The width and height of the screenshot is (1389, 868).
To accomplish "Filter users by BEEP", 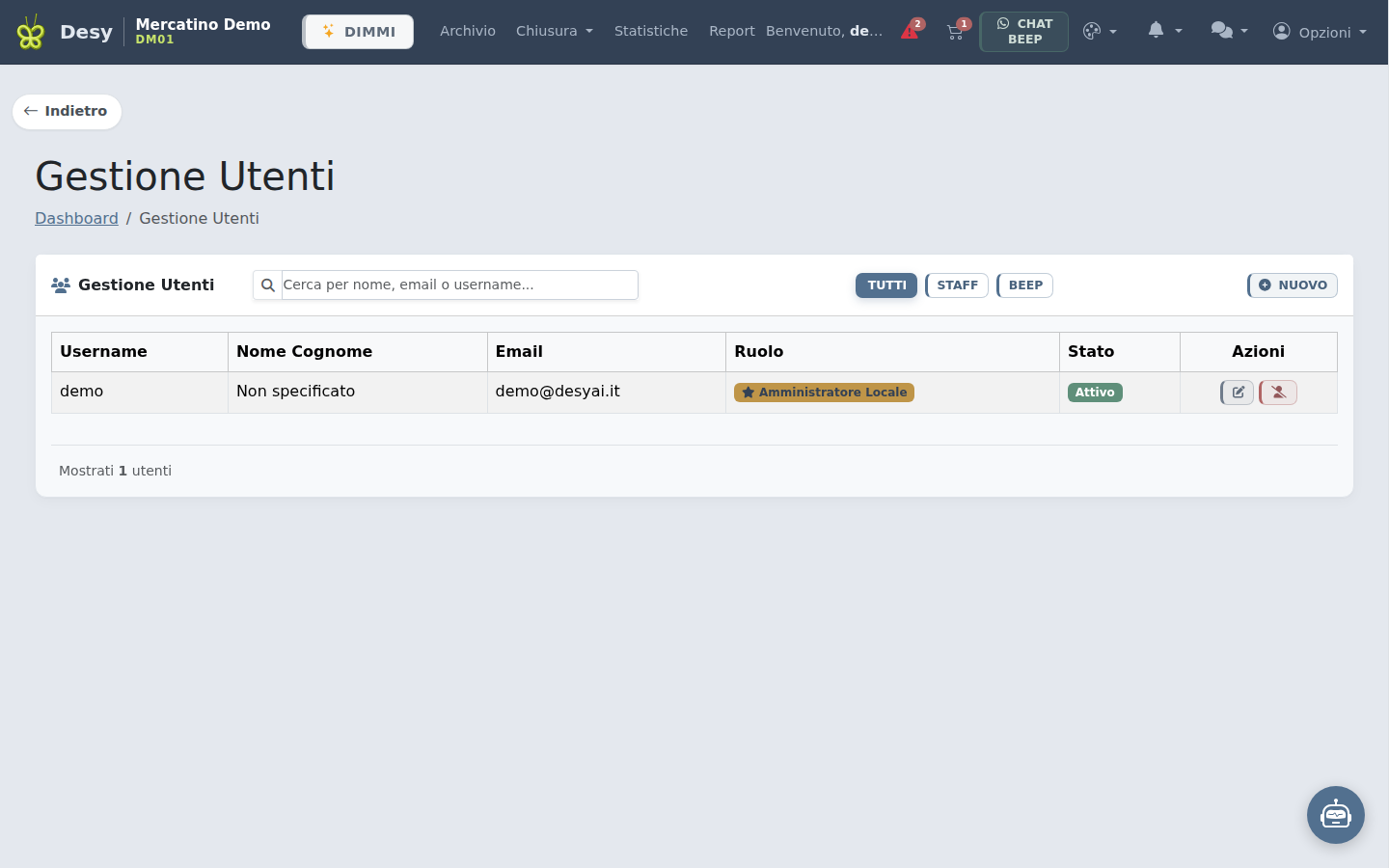I will click(x=1024, y=285).
